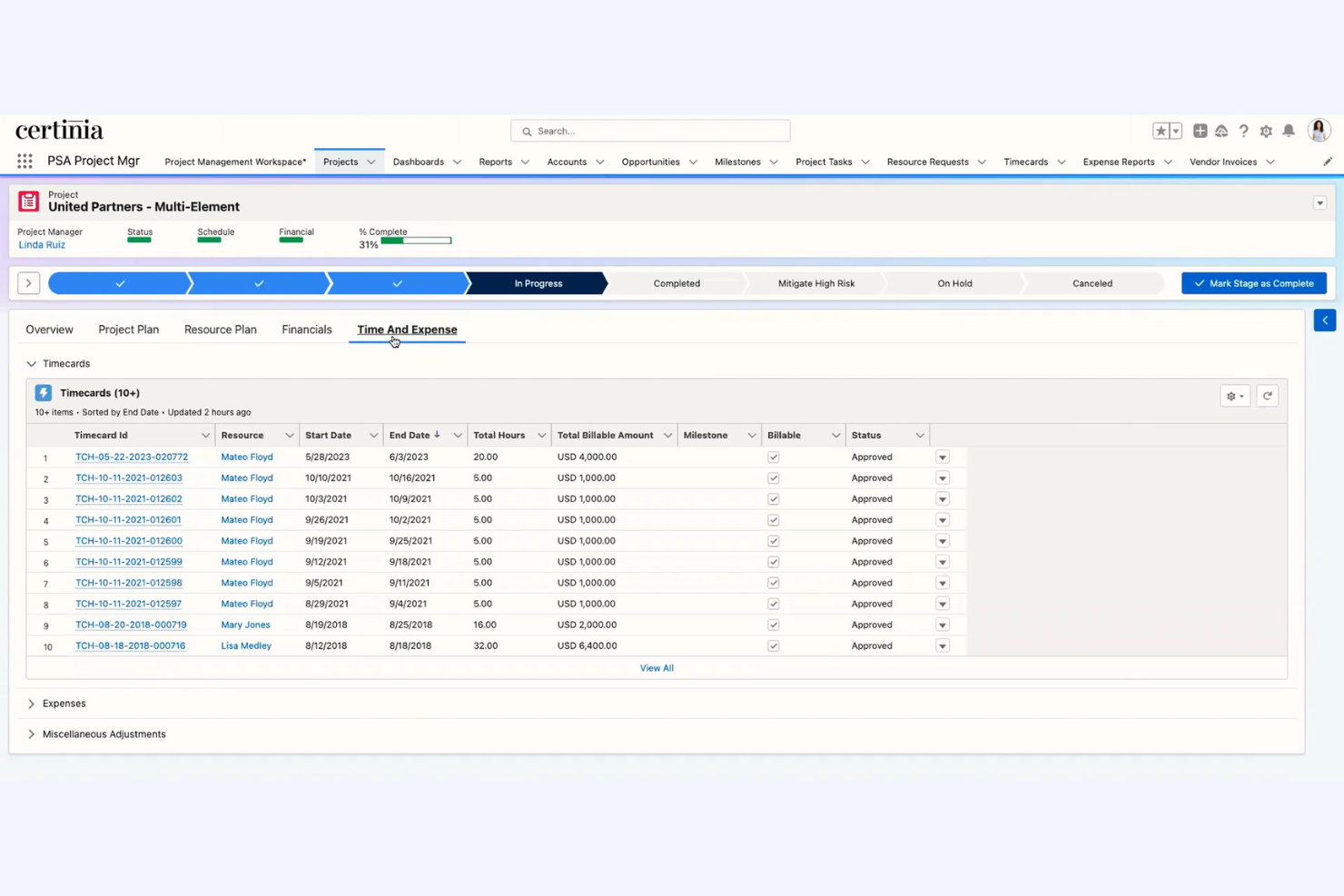
Task: Open the App Launcher waffle icon
Action: 24,161
